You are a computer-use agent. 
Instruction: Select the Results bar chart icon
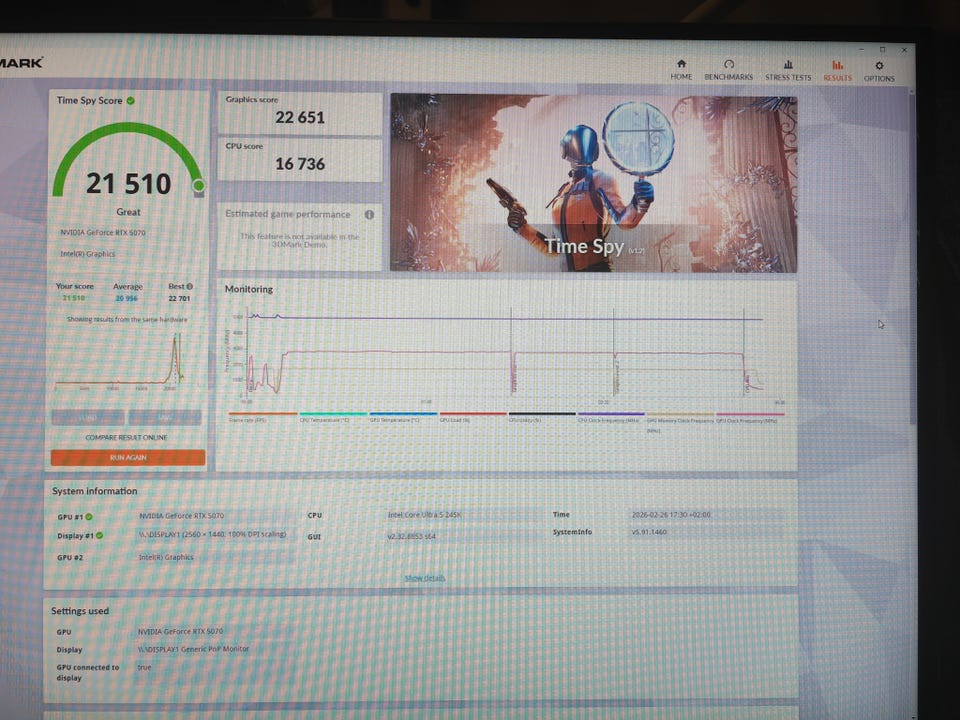click(837, 65)
